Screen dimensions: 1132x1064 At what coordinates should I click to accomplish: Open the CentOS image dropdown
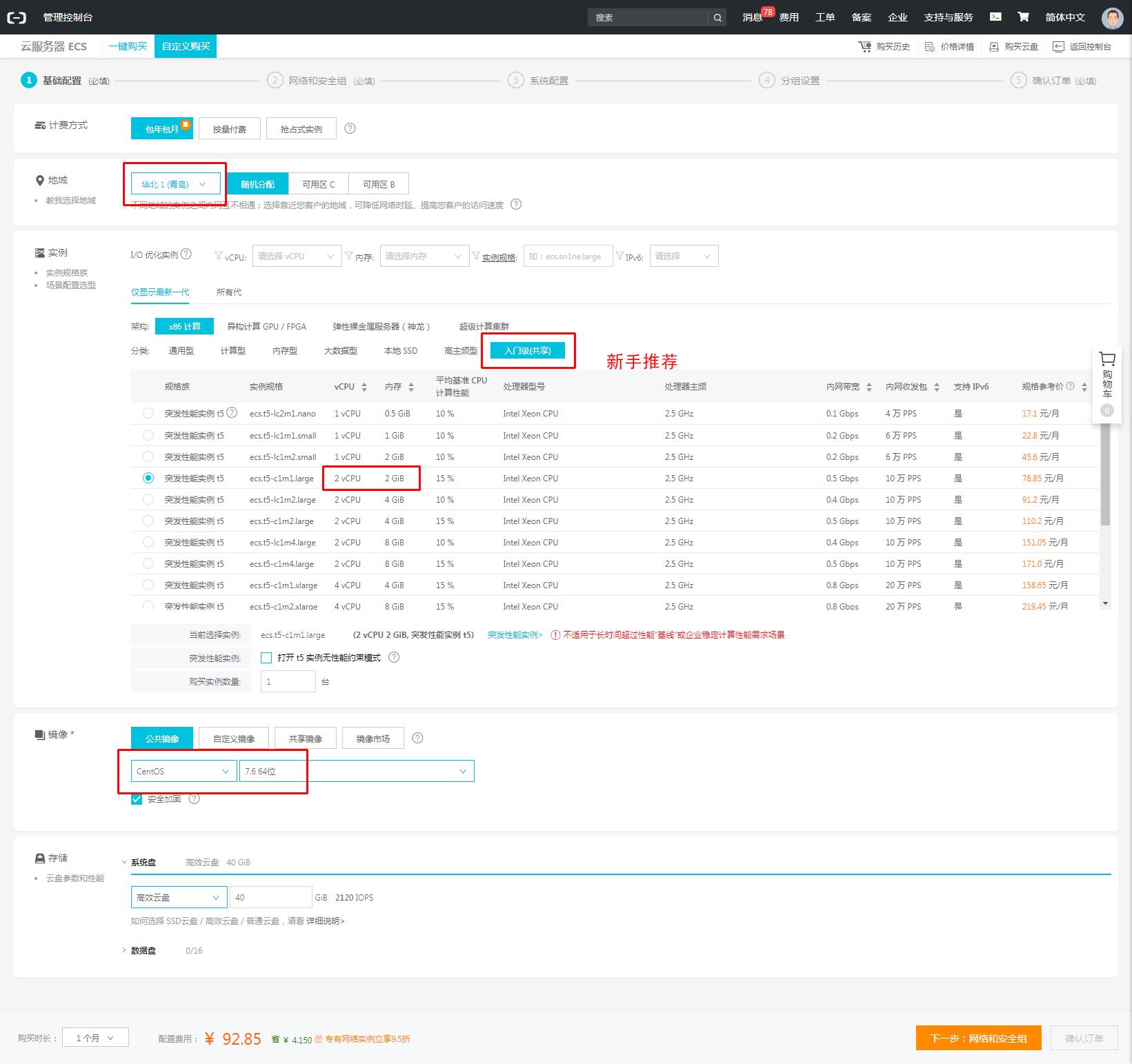(183, 772)
